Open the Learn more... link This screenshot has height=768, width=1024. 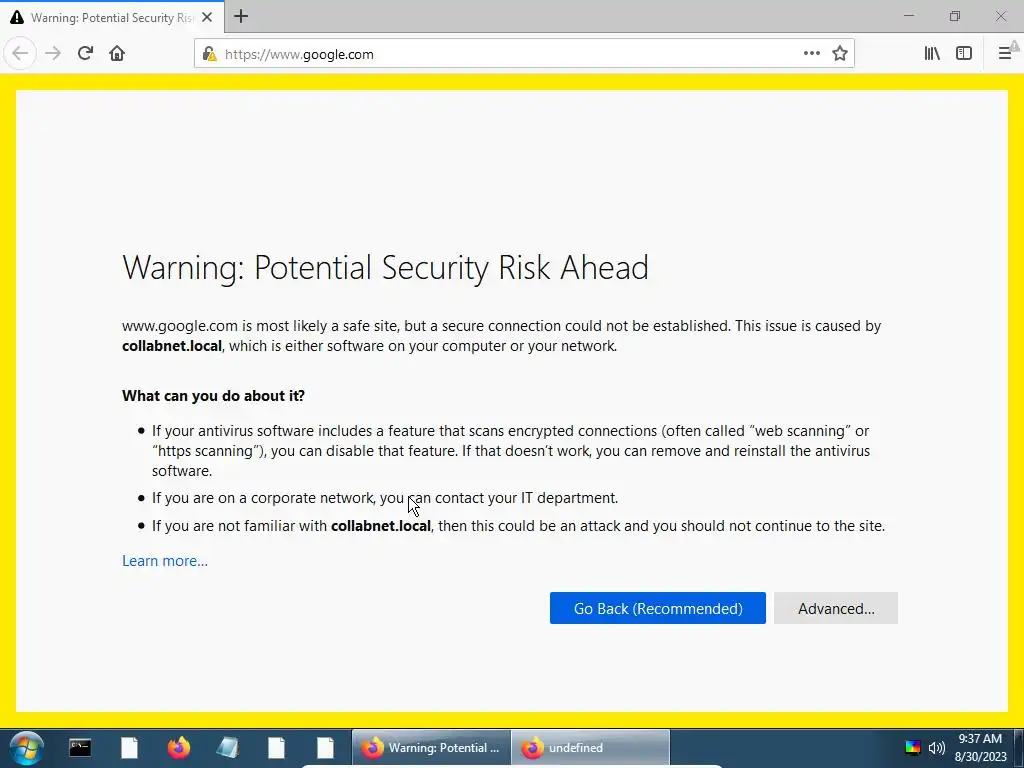[x=165, y=561]
